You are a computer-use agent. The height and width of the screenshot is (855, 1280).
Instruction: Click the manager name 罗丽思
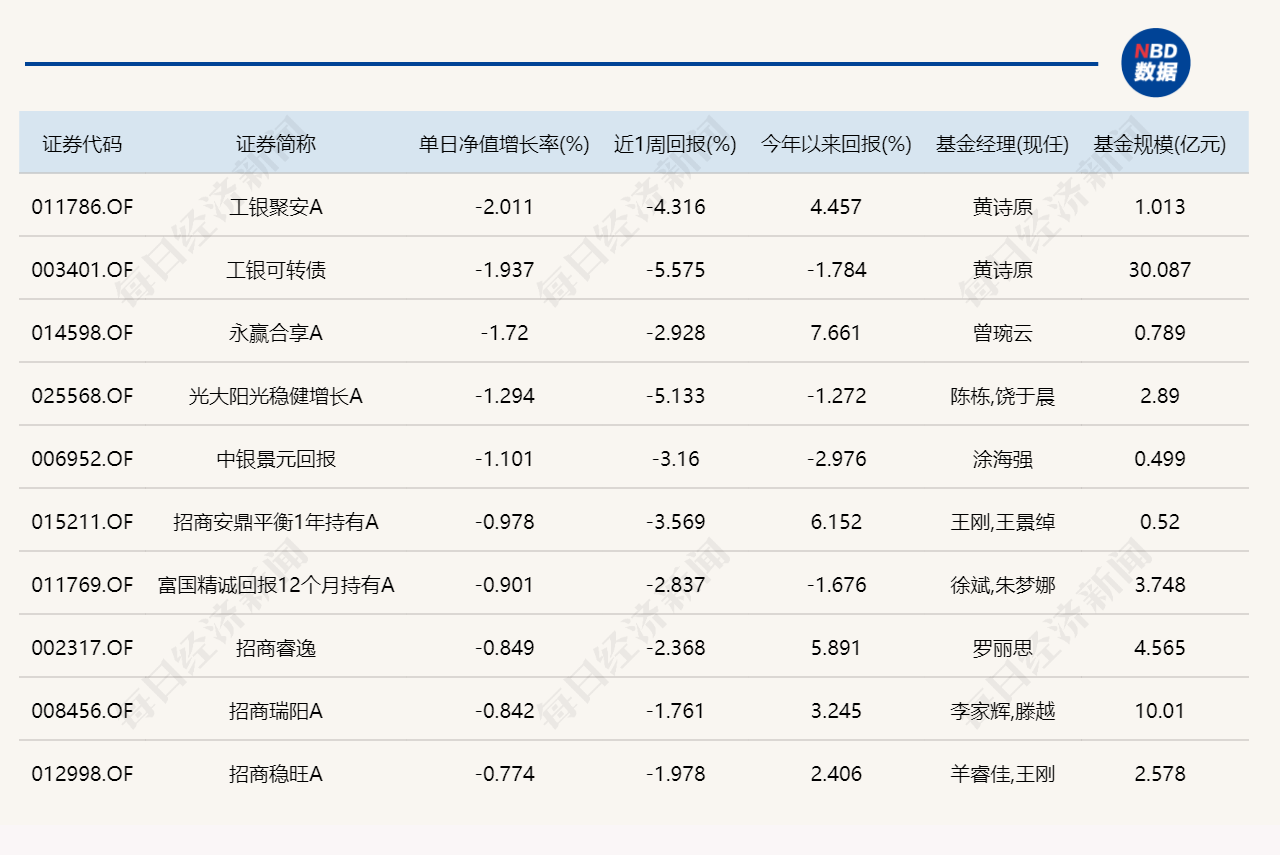pyautogui.click(x=1003, y=648)
